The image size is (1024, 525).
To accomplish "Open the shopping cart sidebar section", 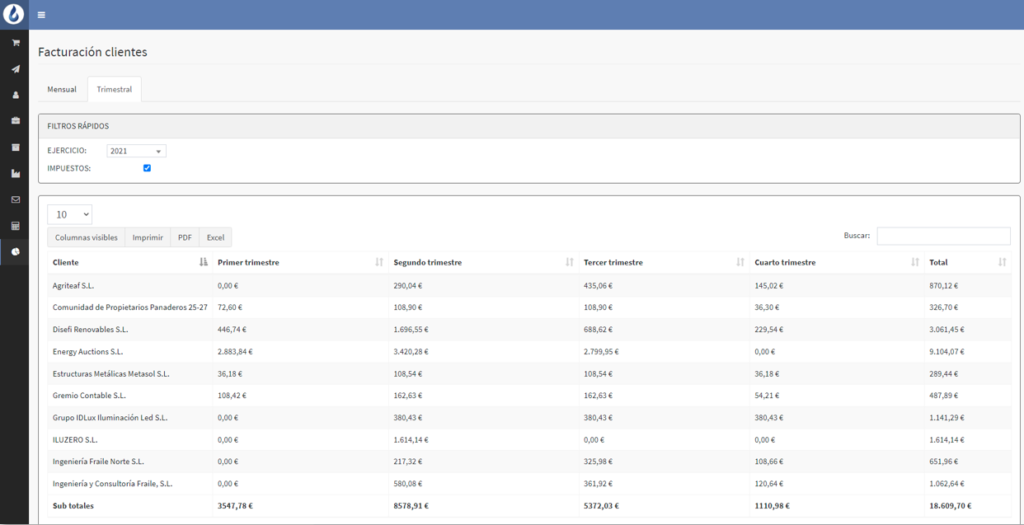I will tap(15, 43).
